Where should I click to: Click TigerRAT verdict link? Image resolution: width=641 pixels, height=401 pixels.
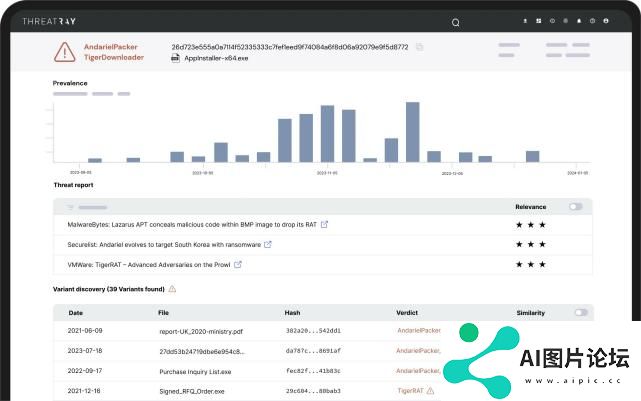pyautogui.click(x=410, y=390)
